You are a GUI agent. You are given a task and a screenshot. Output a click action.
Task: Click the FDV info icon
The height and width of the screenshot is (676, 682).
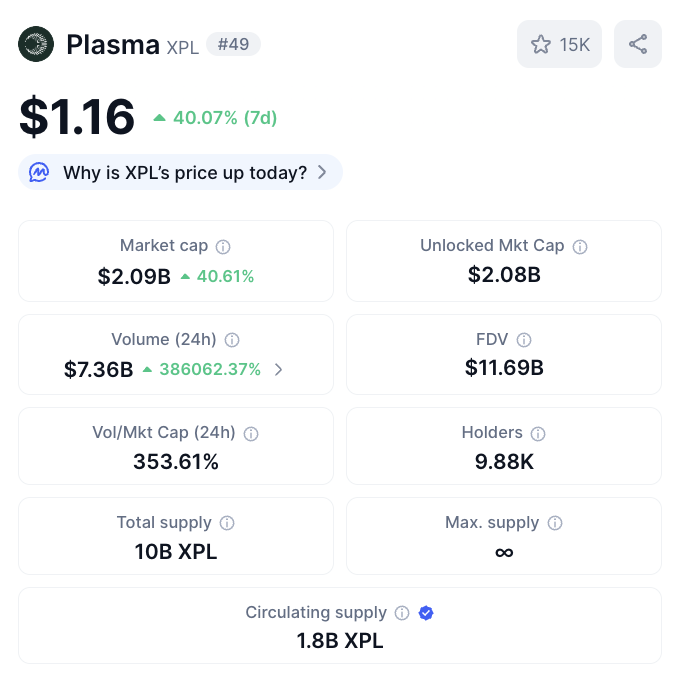click(x=524, y=340)
